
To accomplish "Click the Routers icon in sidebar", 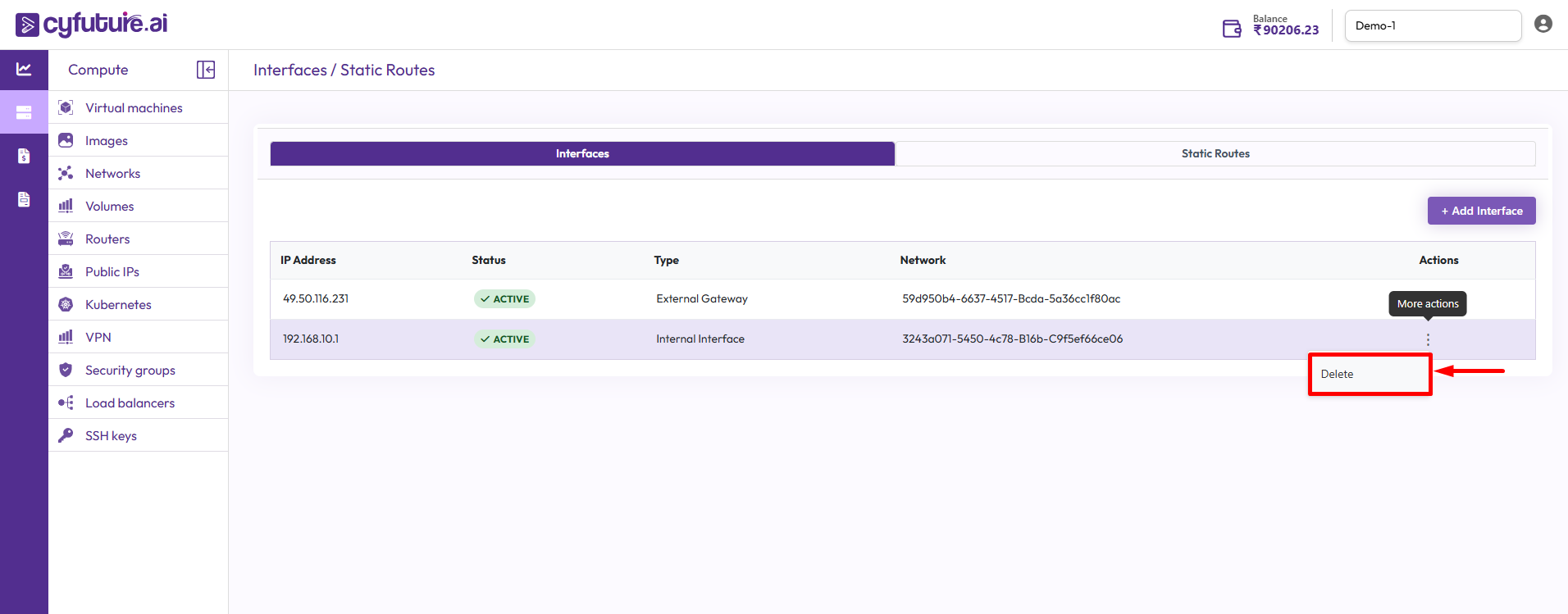I will (66, 239).
